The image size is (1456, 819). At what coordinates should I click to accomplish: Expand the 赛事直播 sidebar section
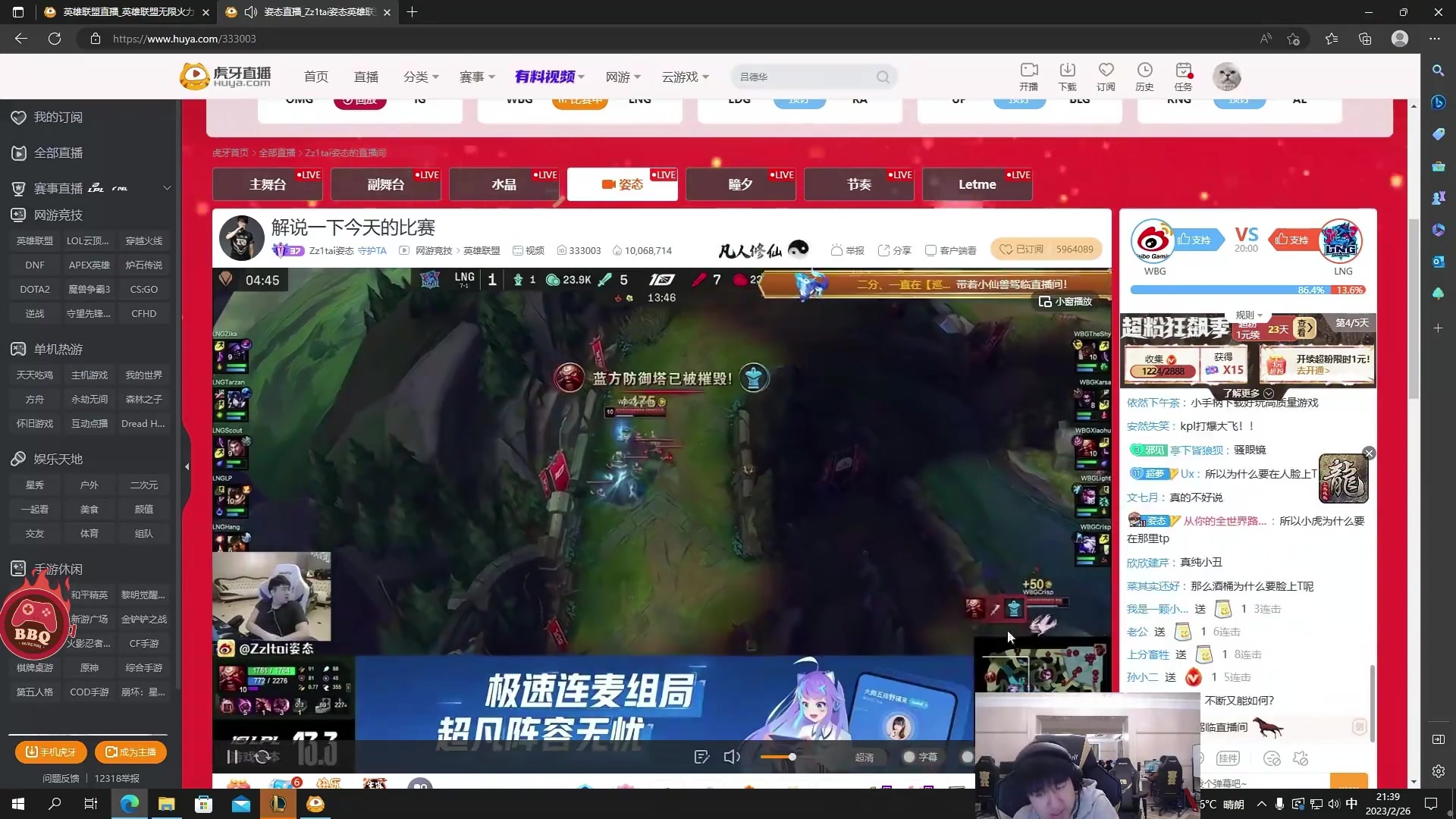(166, 188)
